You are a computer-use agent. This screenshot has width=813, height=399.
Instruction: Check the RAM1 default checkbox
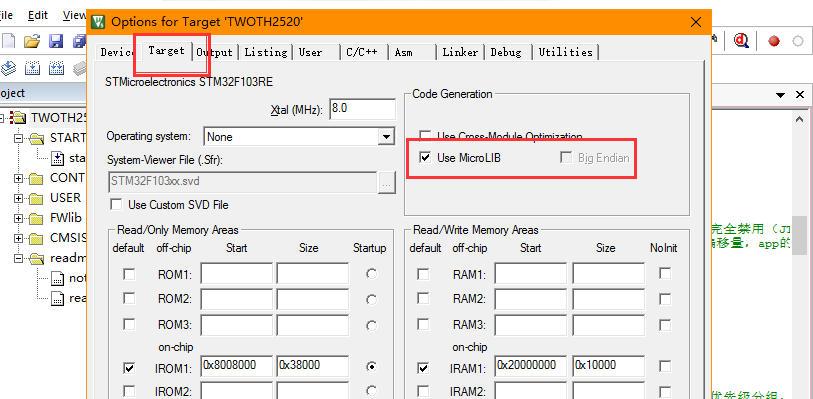(424, 274)
